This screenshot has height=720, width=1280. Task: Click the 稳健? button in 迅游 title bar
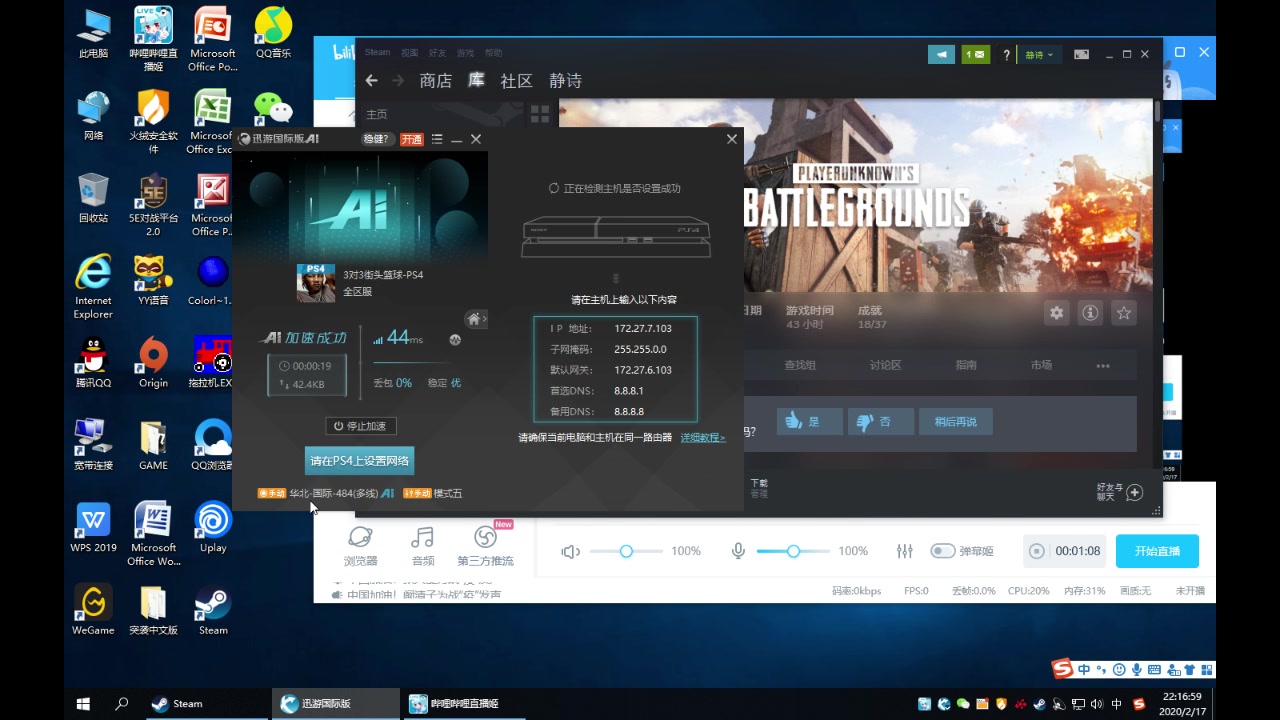coord(376,139)
